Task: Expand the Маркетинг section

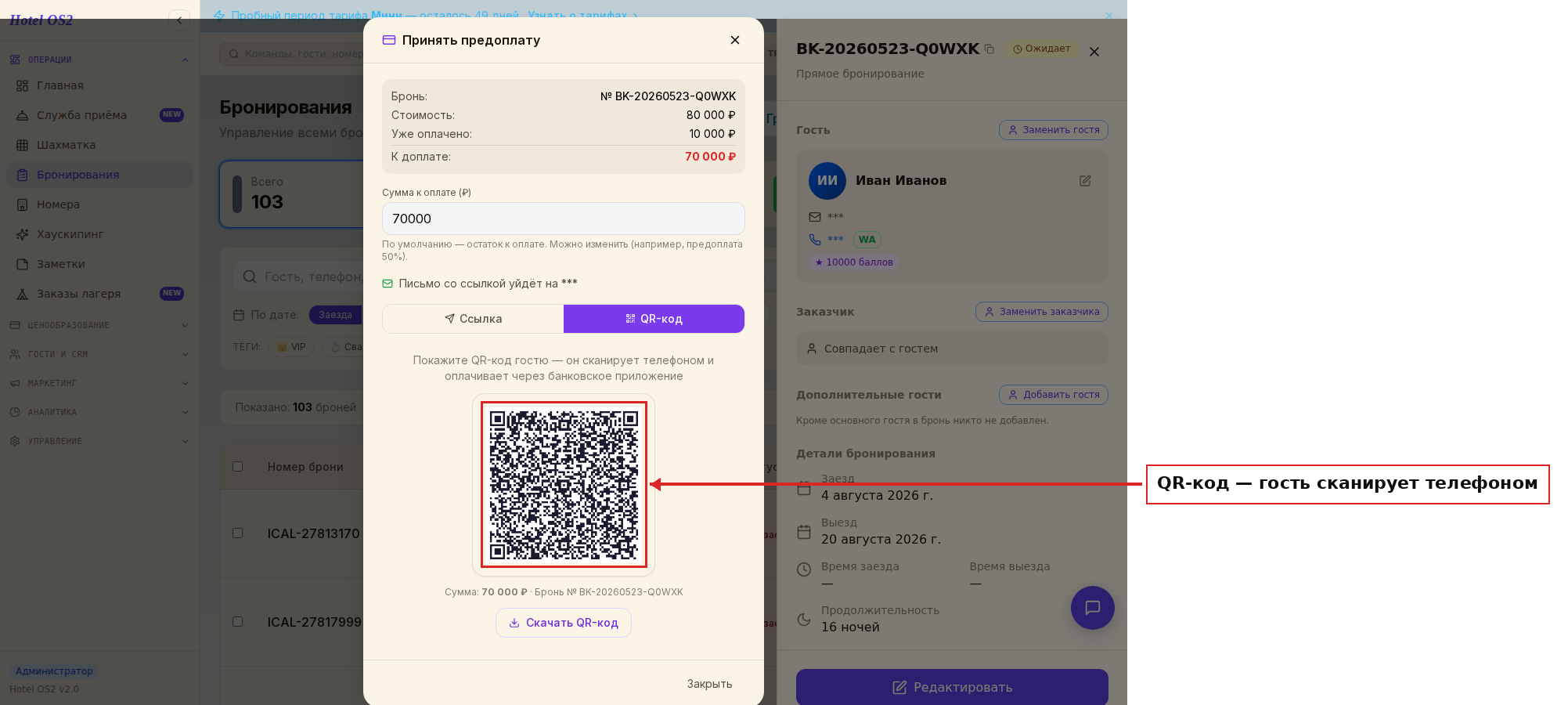Action: pyautogui.click(x=99, y=383)
